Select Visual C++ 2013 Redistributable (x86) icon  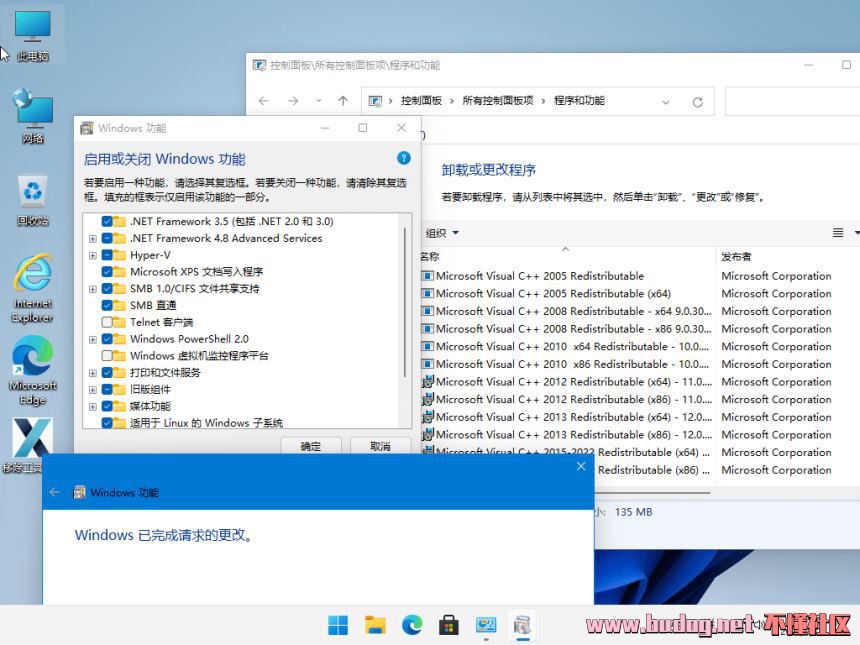(x=428, y=434)
